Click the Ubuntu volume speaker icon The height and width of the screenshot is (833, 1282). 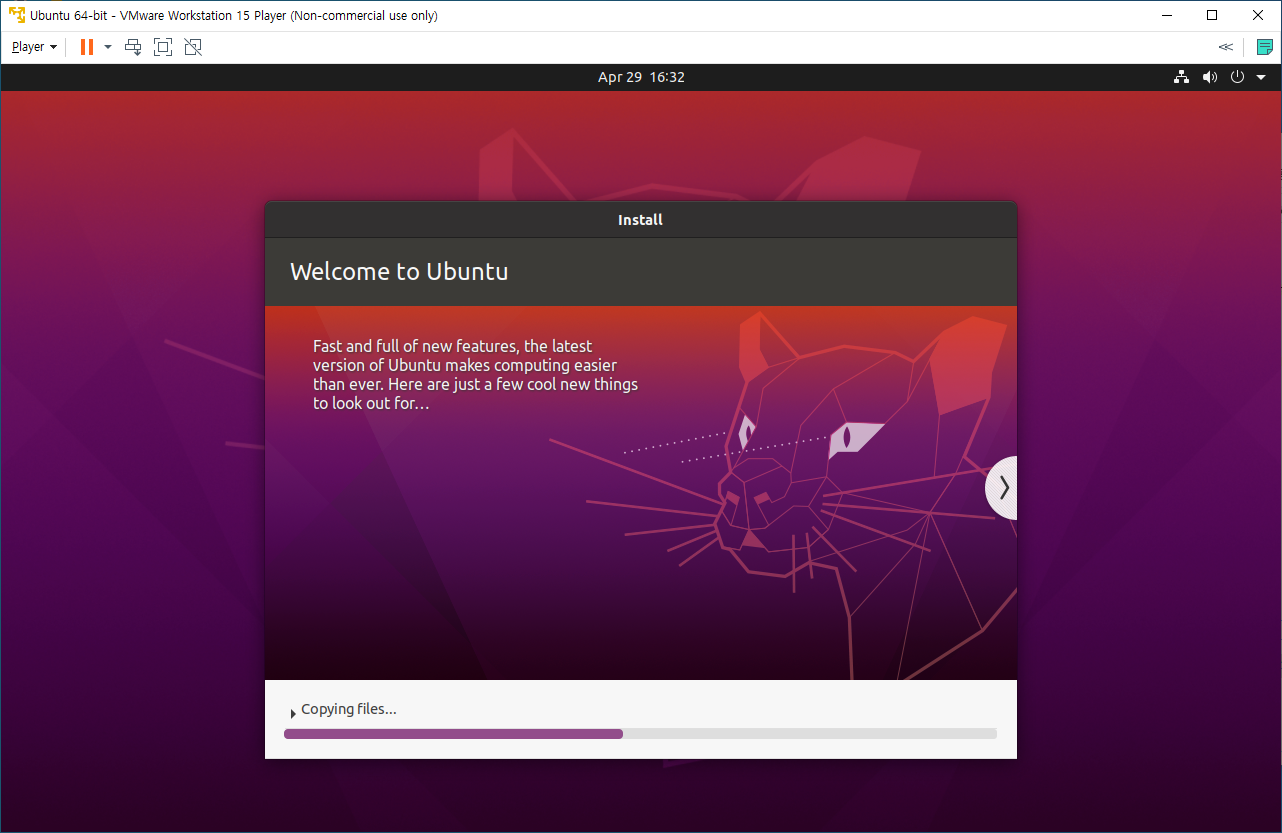(x=1210, y=77)
